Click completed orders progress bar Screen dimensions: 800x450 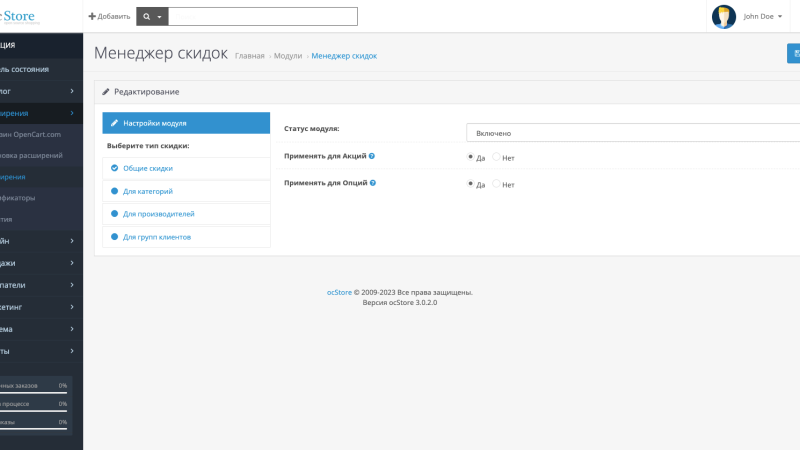pos(34,392)
